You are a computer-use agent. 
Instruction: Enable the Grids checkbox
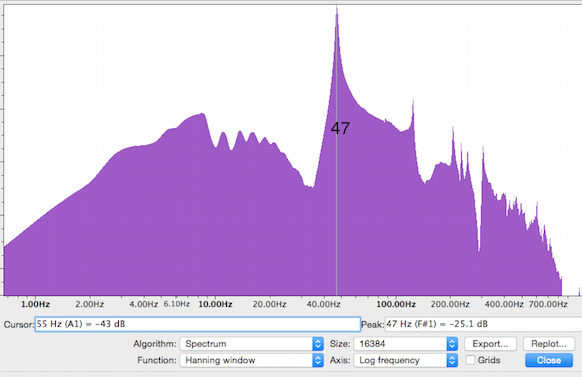(470, 360)
